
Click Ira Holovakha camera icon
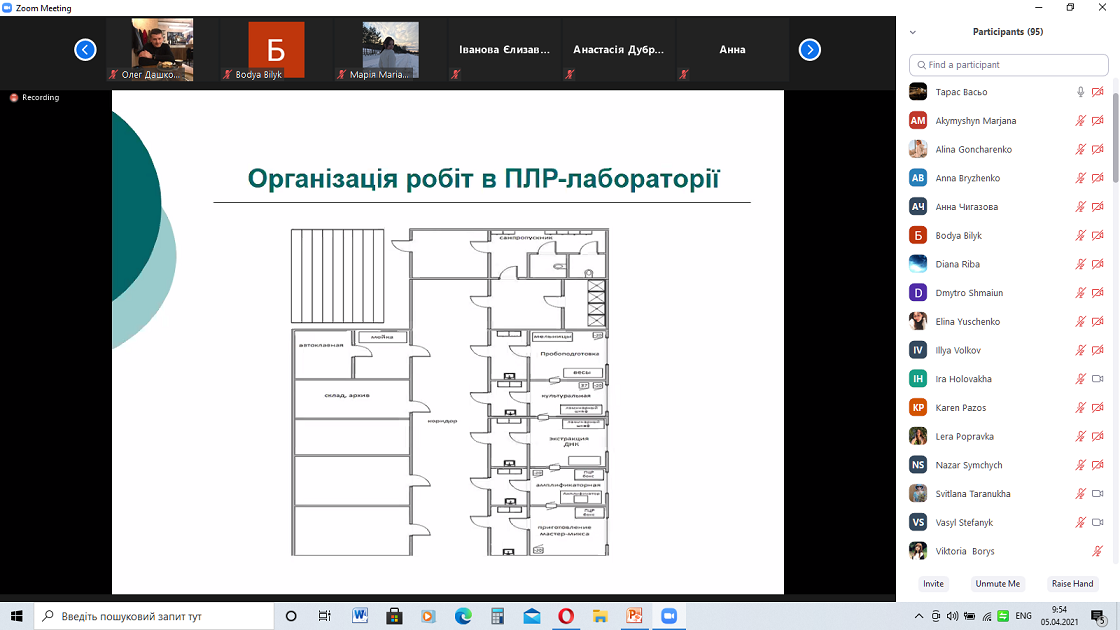[x=1098, y=379]
